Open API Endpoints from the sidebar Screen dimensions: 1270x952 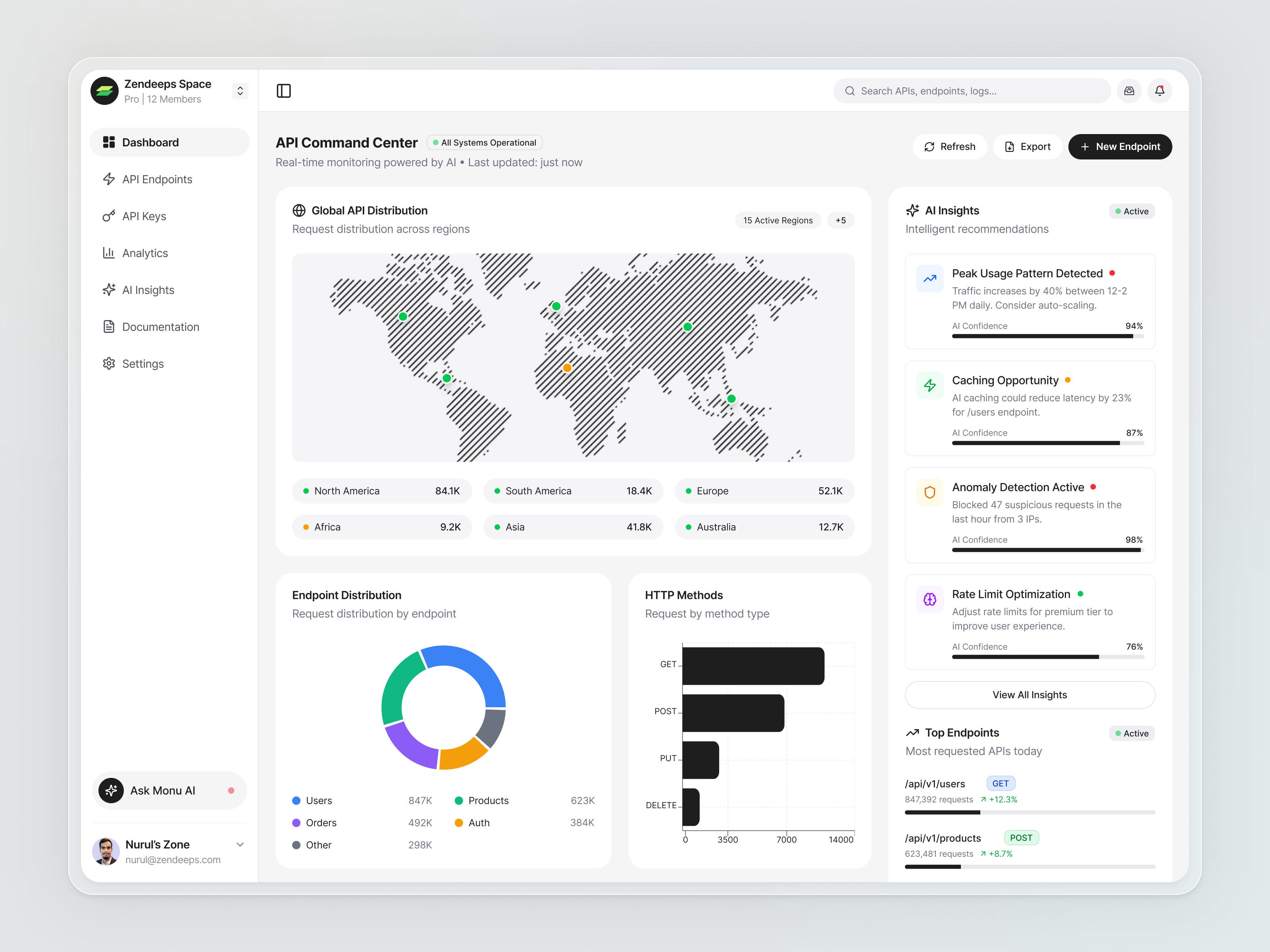pos(157,179)
